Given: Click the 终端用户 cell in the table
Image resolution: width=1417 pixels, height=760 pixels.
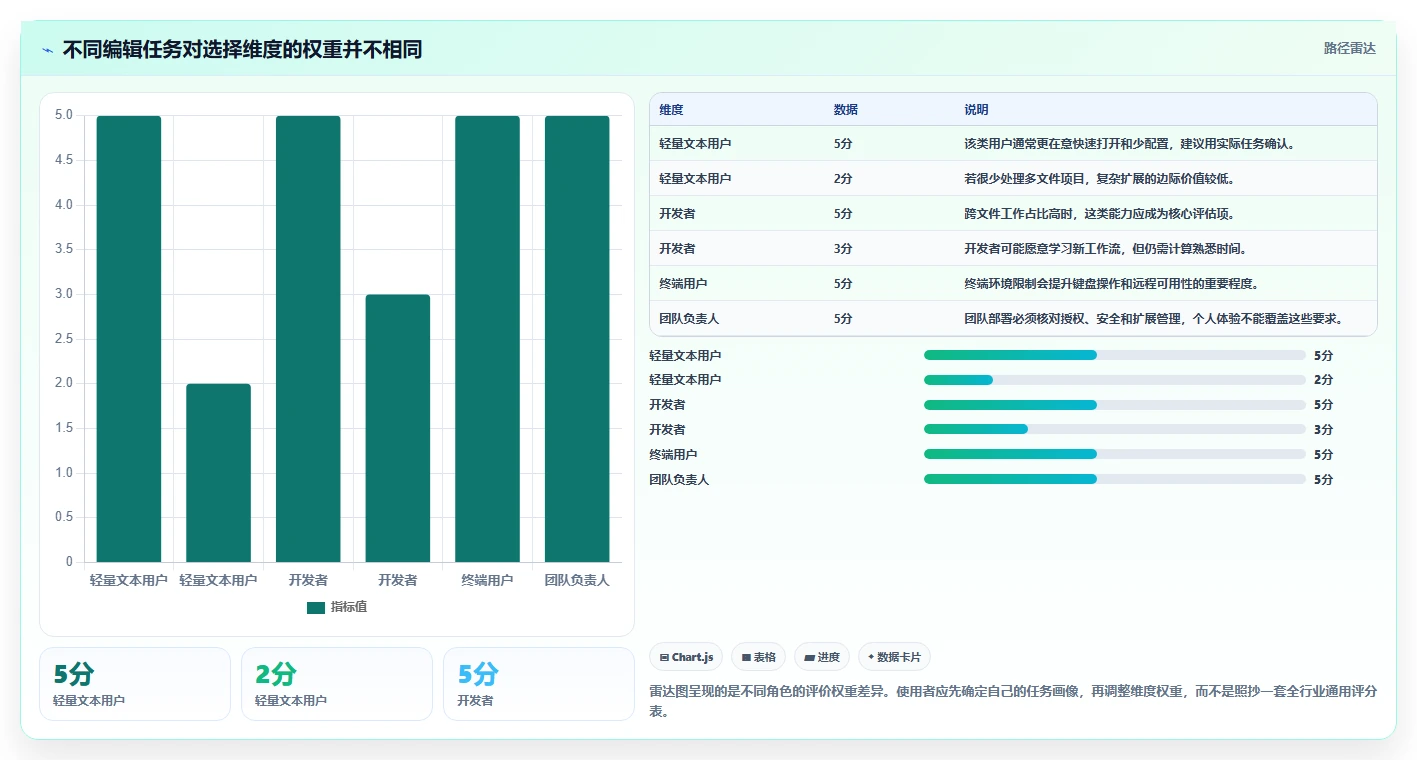Looking at the screenshot, I should coord(683,284).
